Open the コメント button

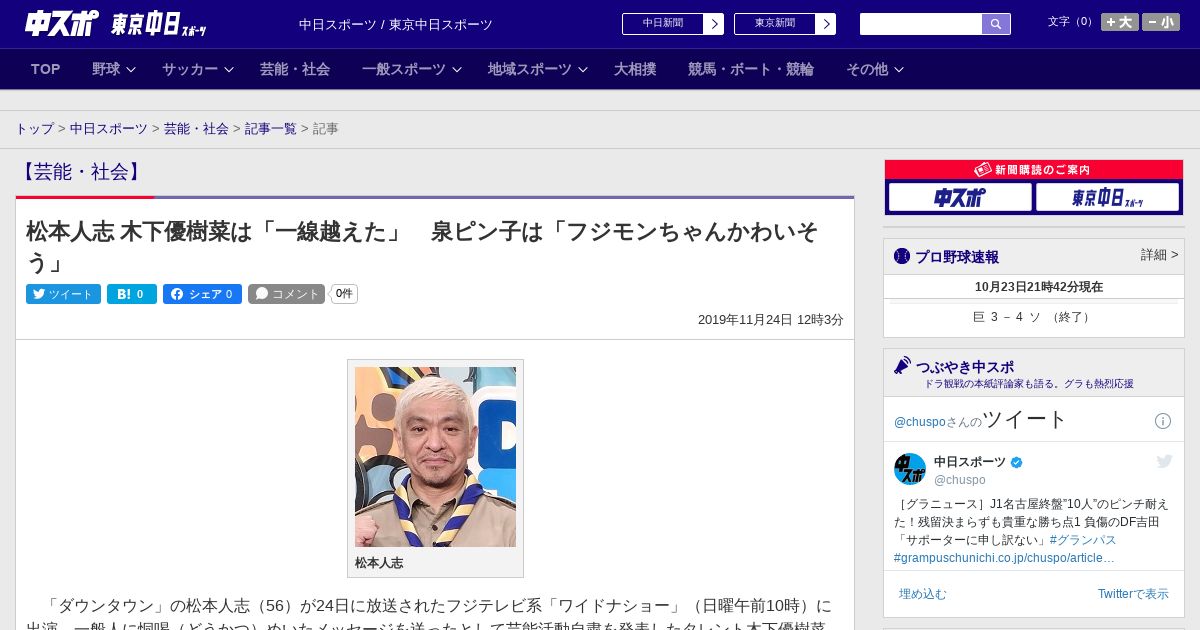pos(287,294)
